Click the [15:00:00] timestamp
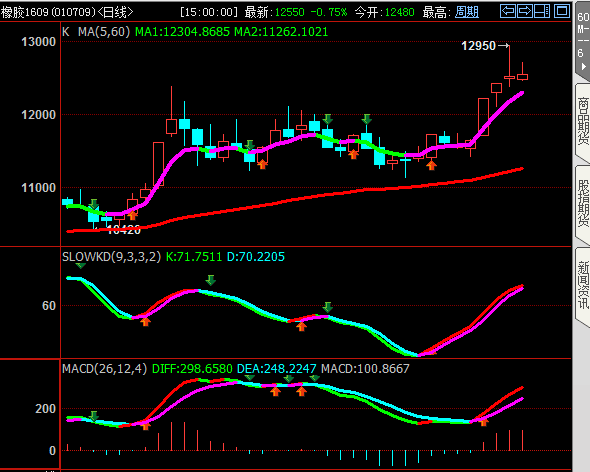Screen dimensions: 590x472 click(x=209, y=12)
